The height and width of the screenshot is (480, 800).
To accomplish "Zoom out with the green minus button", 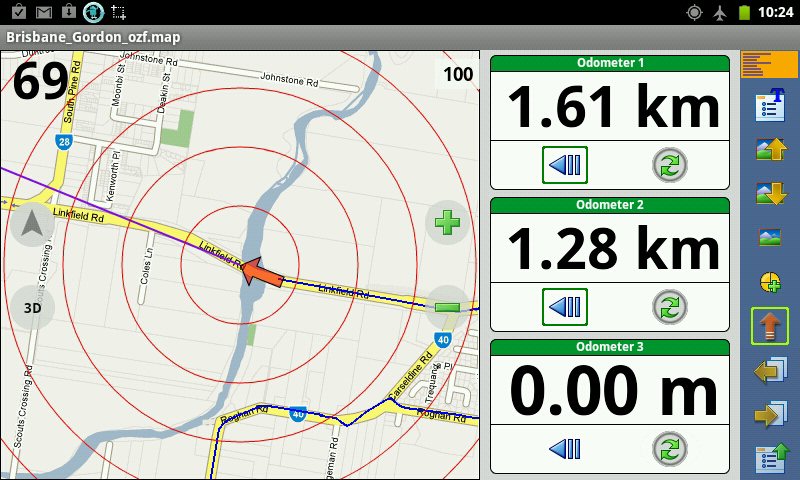I will click(x=447, y=307).
